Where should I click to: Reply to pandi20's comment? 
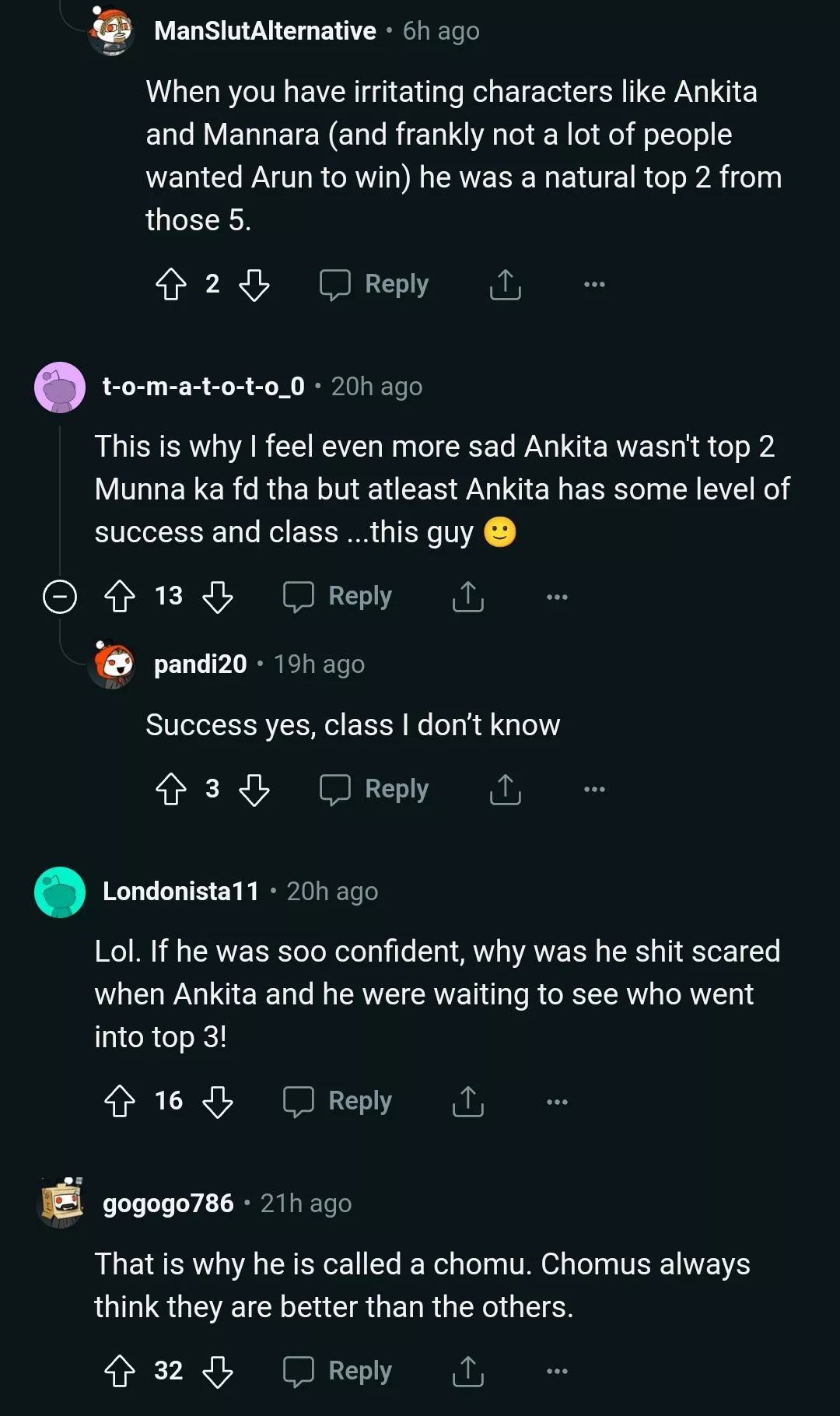point(375,790)
